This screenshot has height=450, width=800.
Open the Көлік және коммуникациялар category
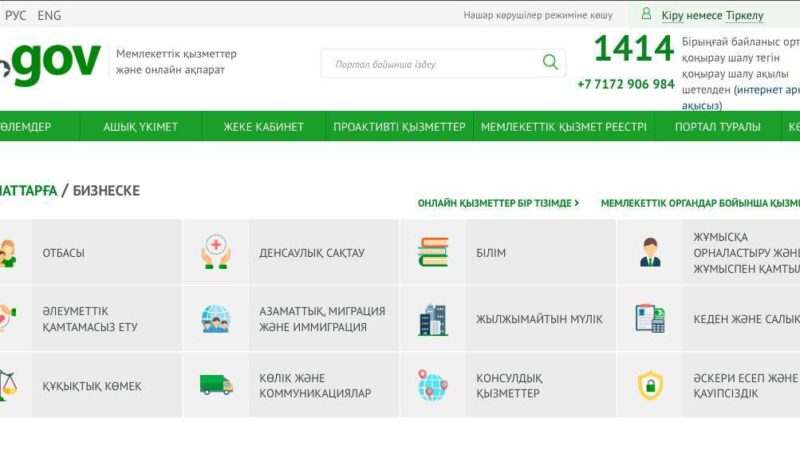291,385
